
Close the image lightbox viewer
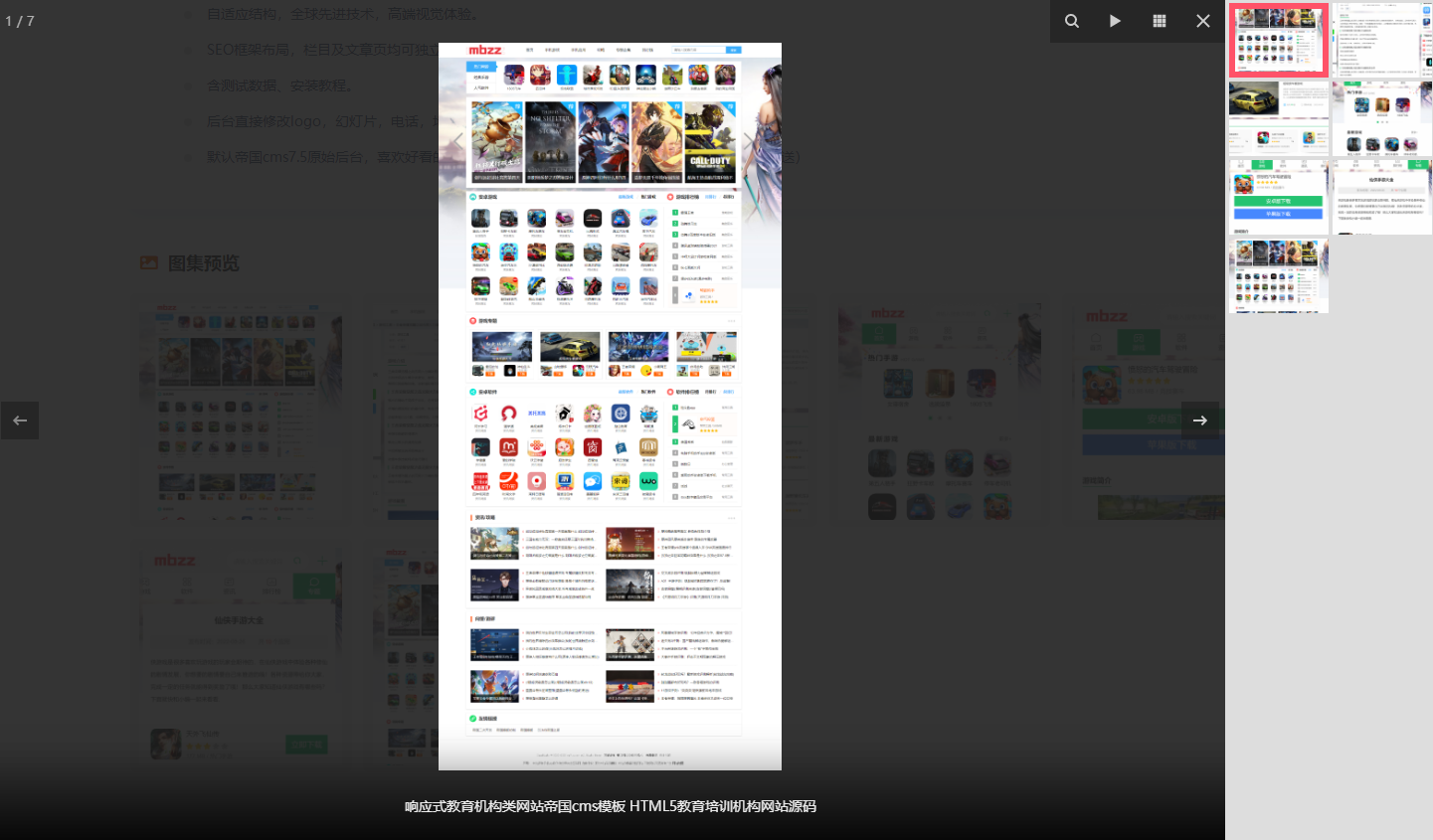(x=1203, y=21)
